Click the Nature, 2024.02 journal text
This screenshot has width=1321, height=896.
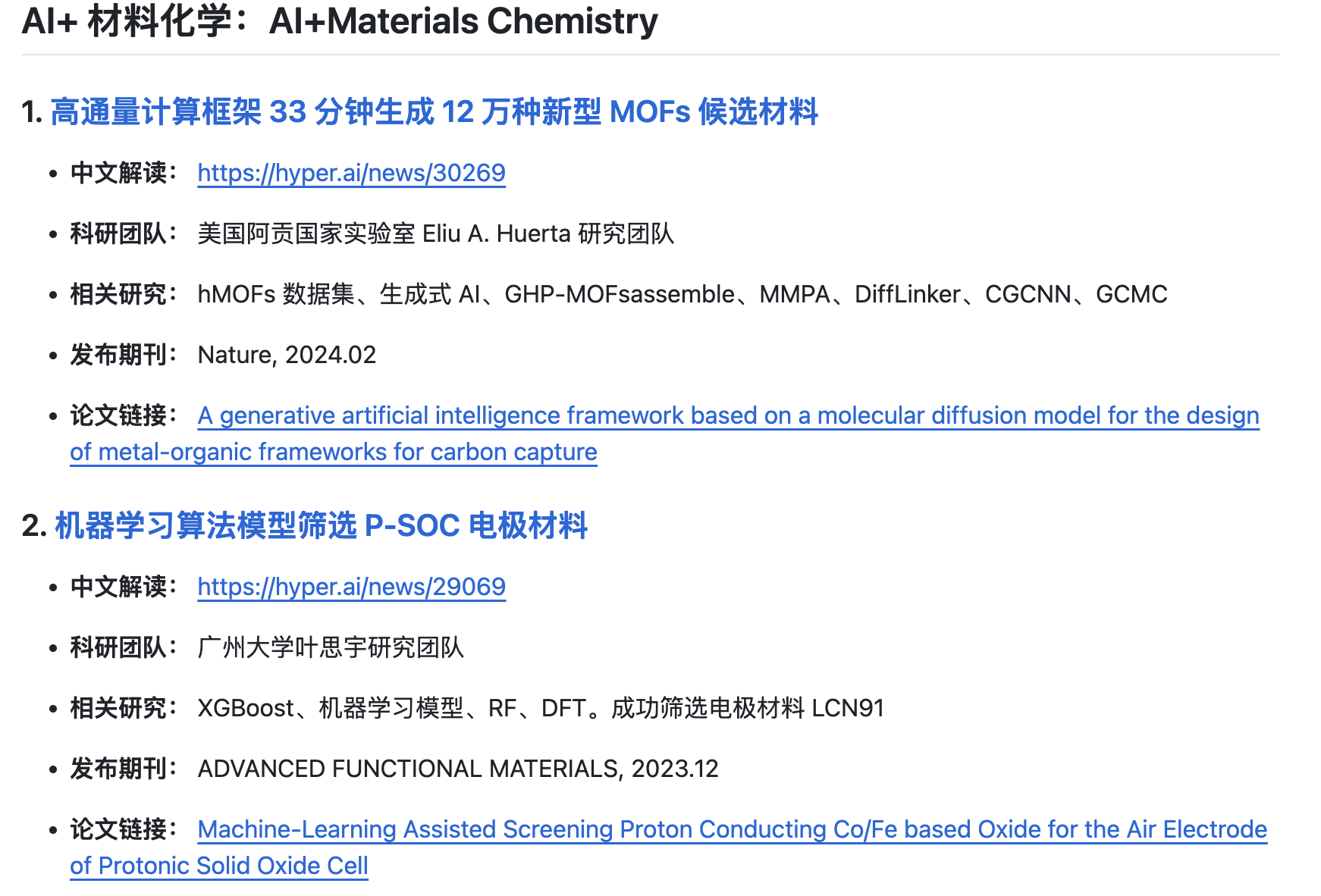287,355
